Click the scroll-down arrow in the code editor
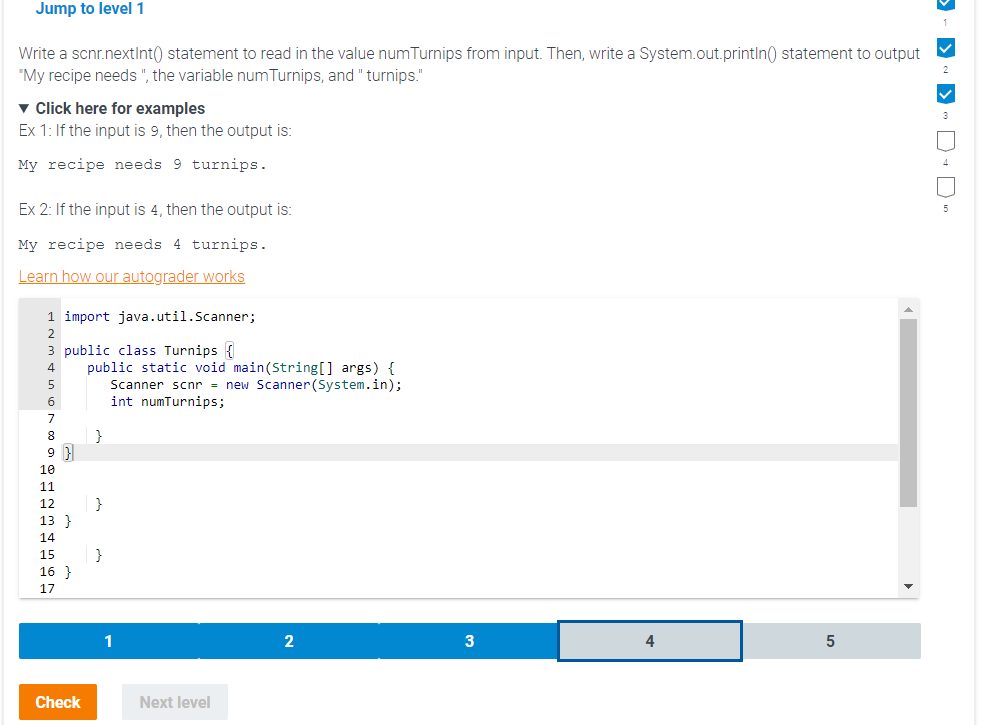This screenshot has height=725, width=997. coord(908,586)
